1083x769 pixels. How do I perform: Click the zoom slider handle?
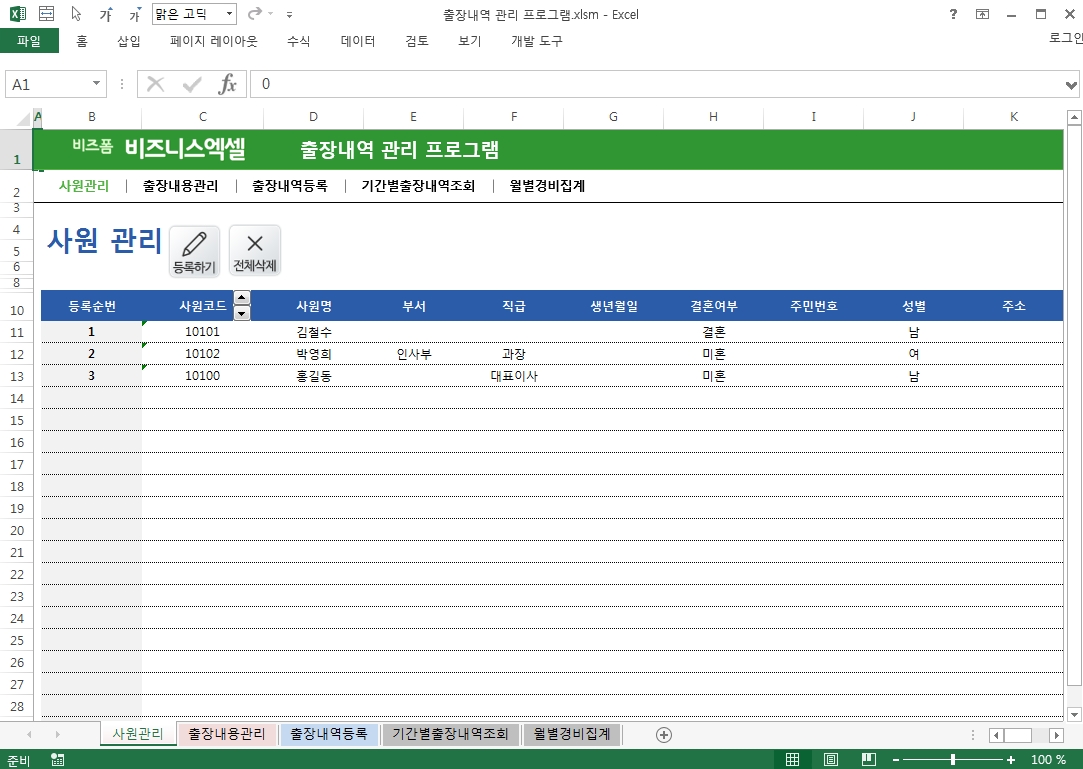[x=953, y=760]
